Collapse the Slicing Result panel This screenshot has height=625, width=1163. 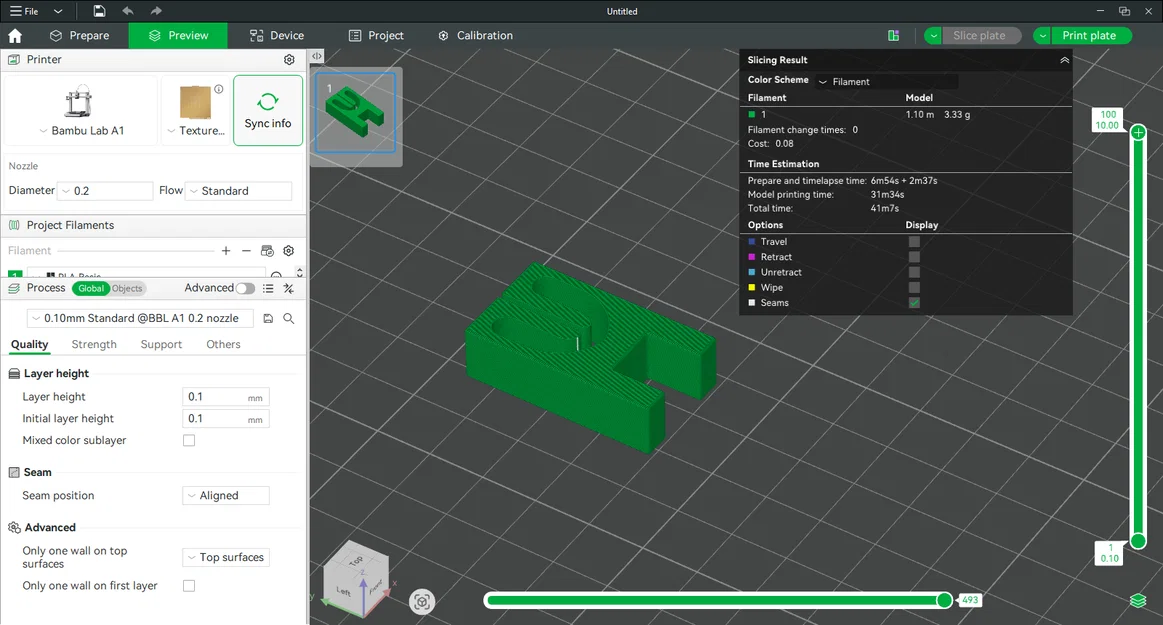(1064, 60)
